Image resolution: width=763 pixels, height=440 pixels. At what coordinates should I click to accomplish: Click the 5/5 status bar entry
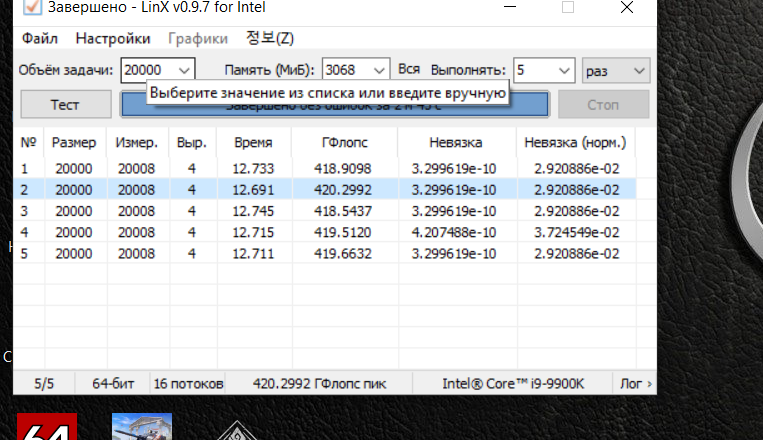coord(44,384)
